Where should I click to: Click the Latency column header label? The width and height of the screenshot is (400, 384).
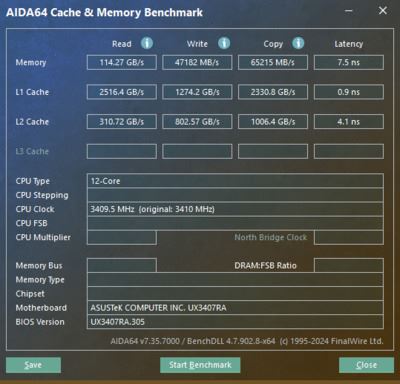click(349, 44)
